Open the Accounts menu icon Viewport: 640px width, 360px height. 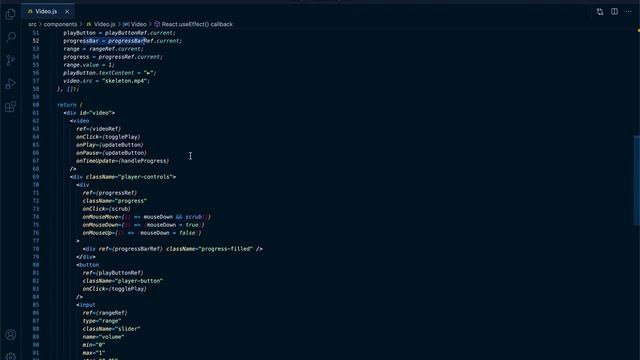(11, 335)
